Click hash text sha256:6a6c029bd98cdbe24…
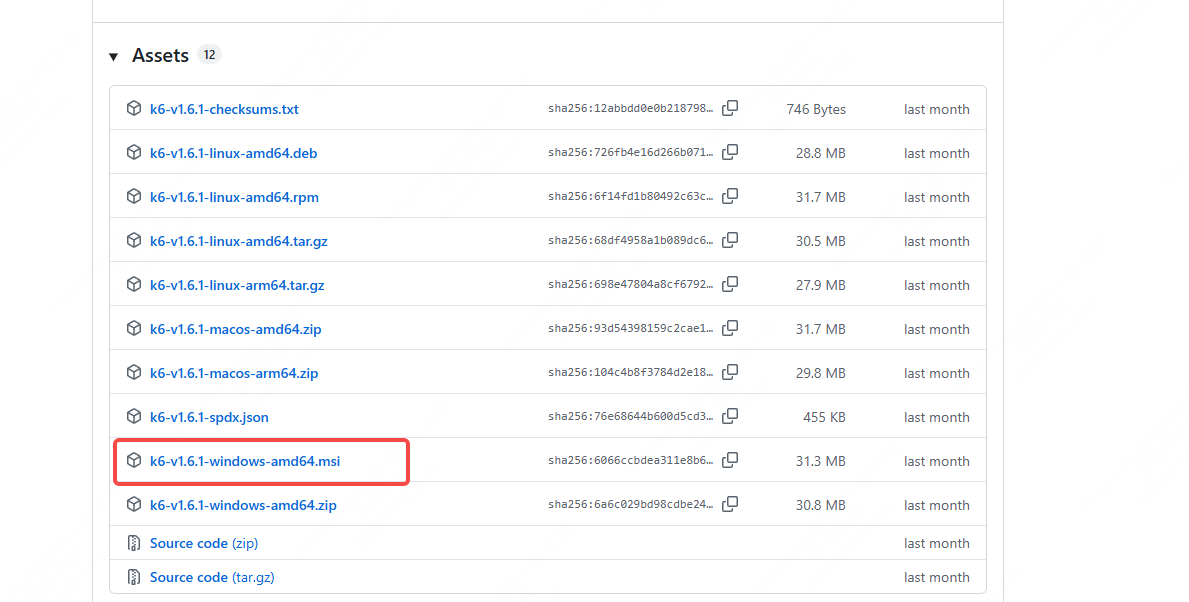This screenshot has width=1189, height=602. (x=631, y=504)
